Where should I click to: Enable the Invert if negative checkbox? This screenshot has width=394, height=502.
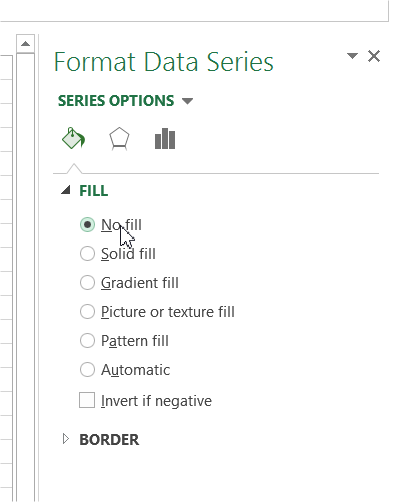[87, 400]
